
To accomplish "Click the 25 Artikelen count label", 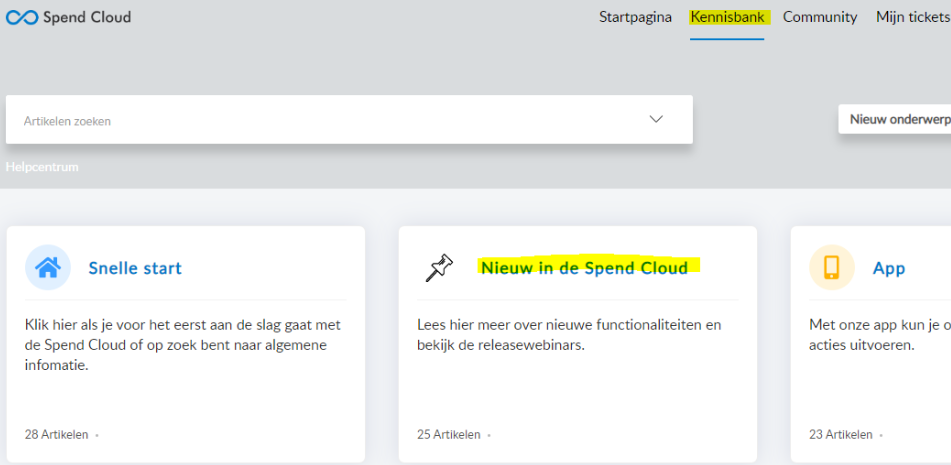I will 449,435.
